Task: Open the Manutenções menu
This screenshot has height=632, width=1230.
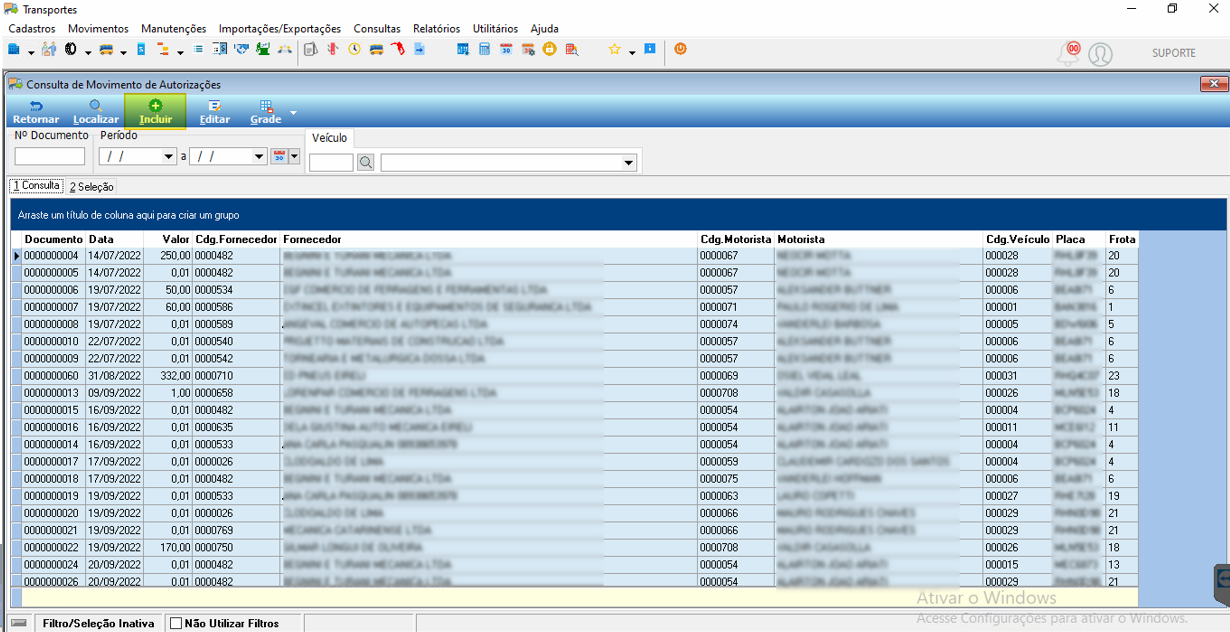Action: click(174, 29)
